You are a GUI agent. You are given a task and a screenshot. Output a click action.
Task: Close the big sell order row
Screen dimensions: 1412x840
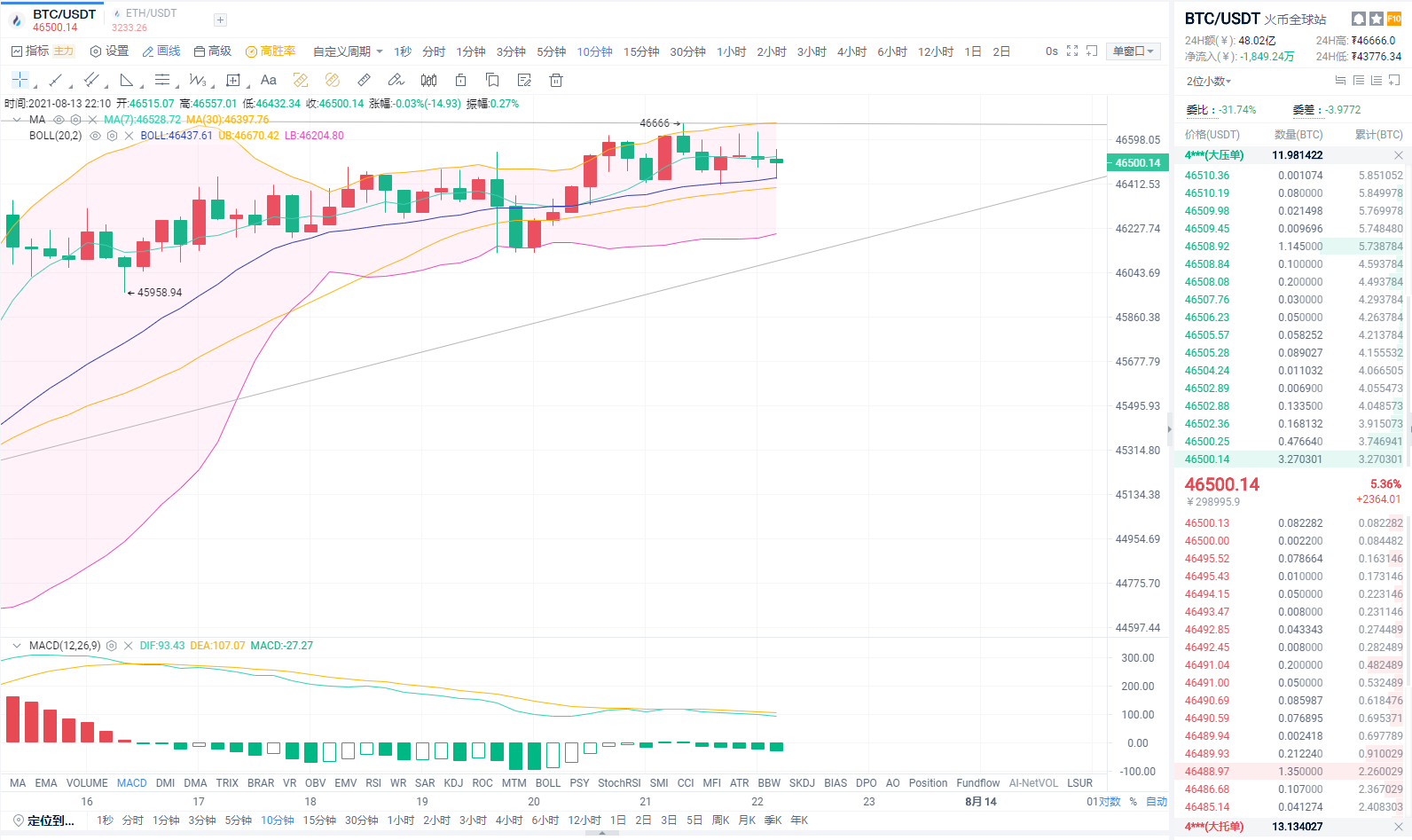tap(1399, 155)
